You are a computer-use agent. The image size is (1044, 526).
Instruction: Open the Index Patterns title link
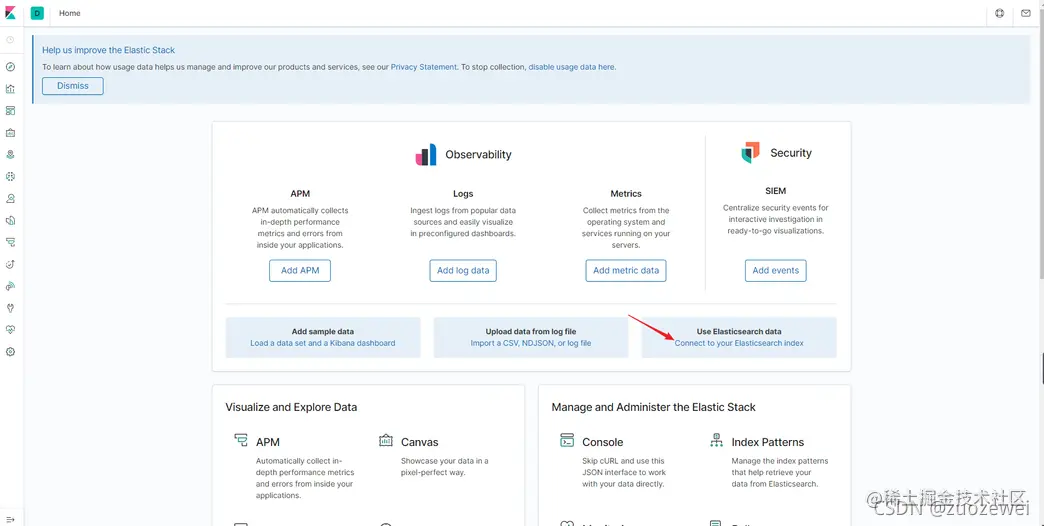[768, 442]
